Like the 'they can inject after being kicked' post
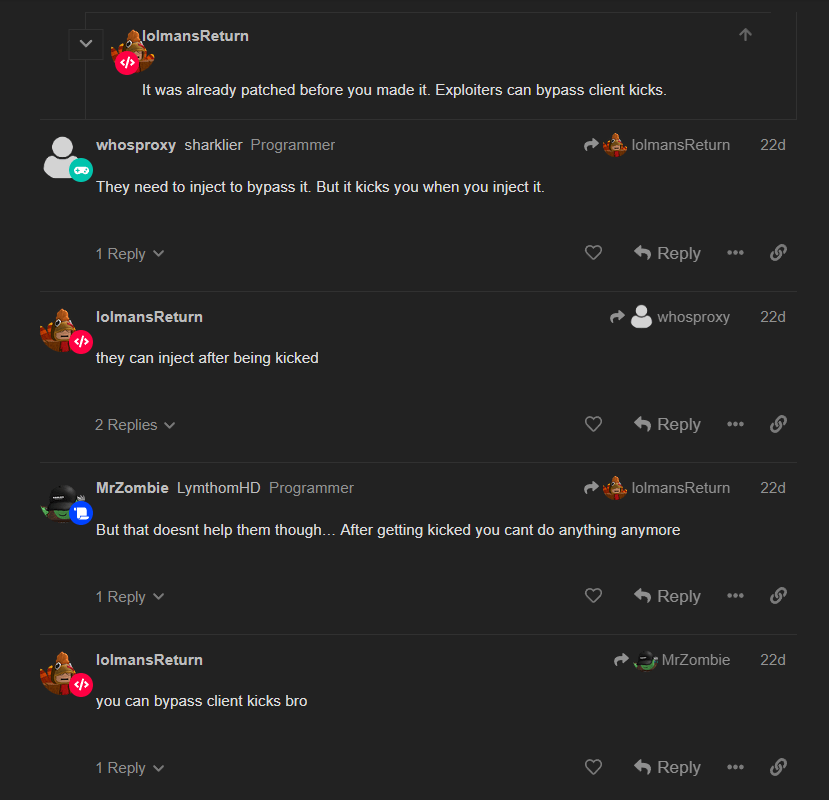The width and height of the screenshot is (829, 800). point(593,424)
